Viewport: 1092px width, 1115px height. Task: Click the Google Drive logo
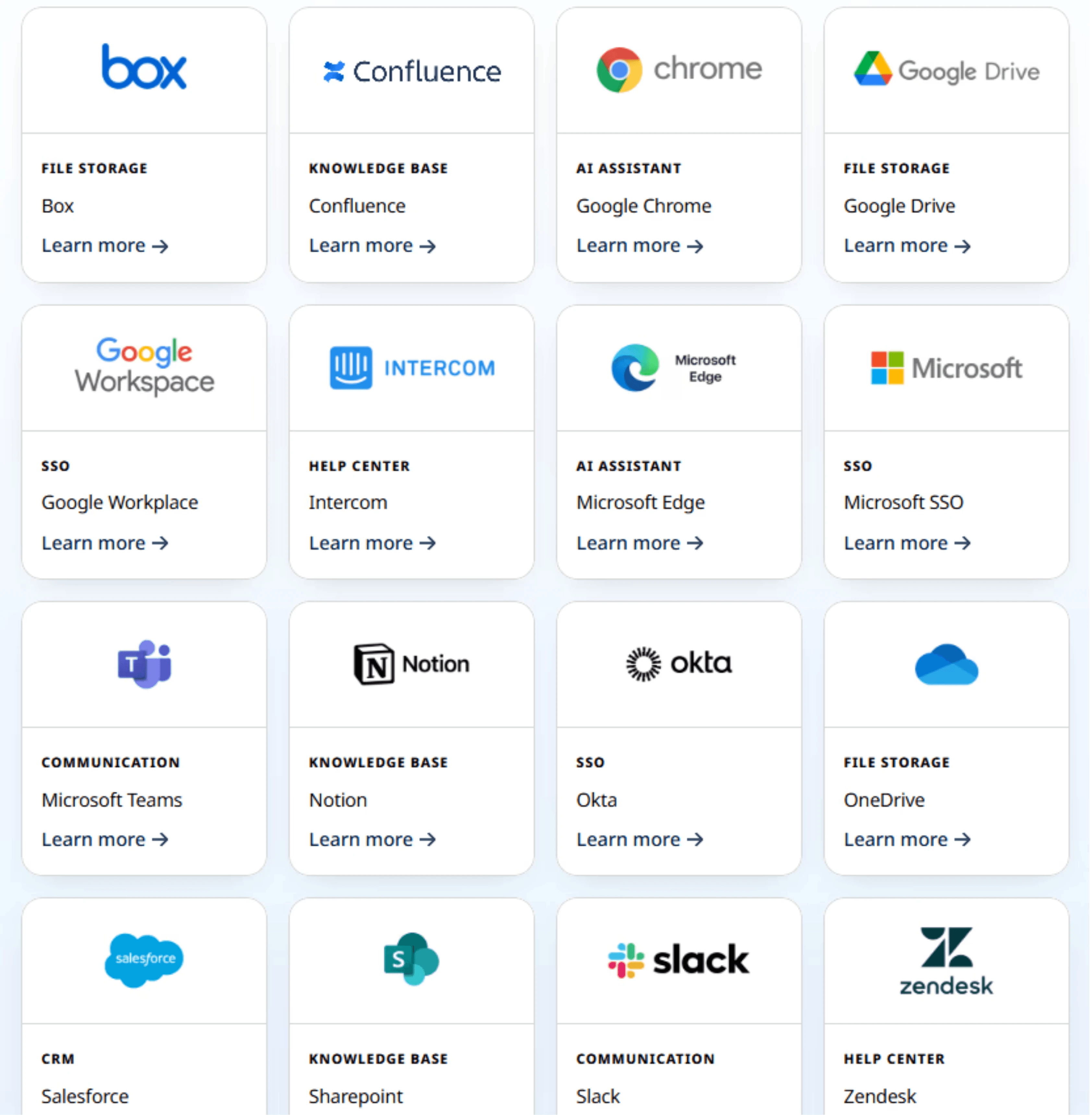[x=946, y=71]
